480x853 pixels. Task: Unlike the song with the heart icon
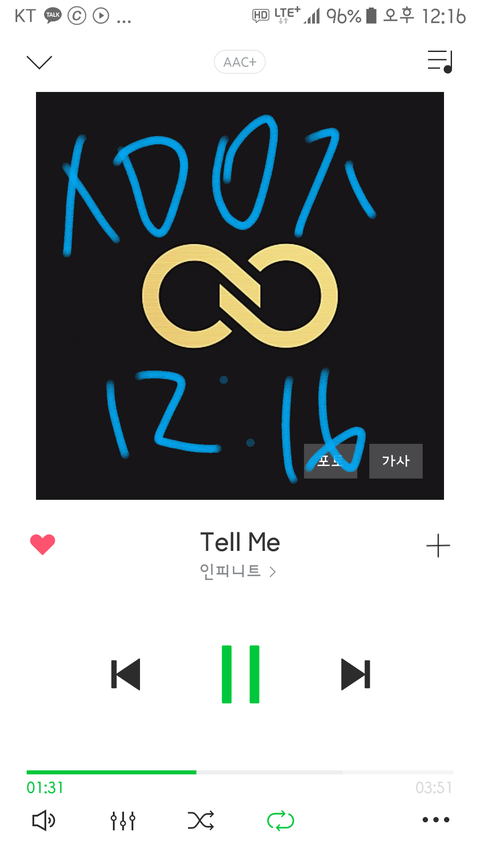(x=42, y=545)
